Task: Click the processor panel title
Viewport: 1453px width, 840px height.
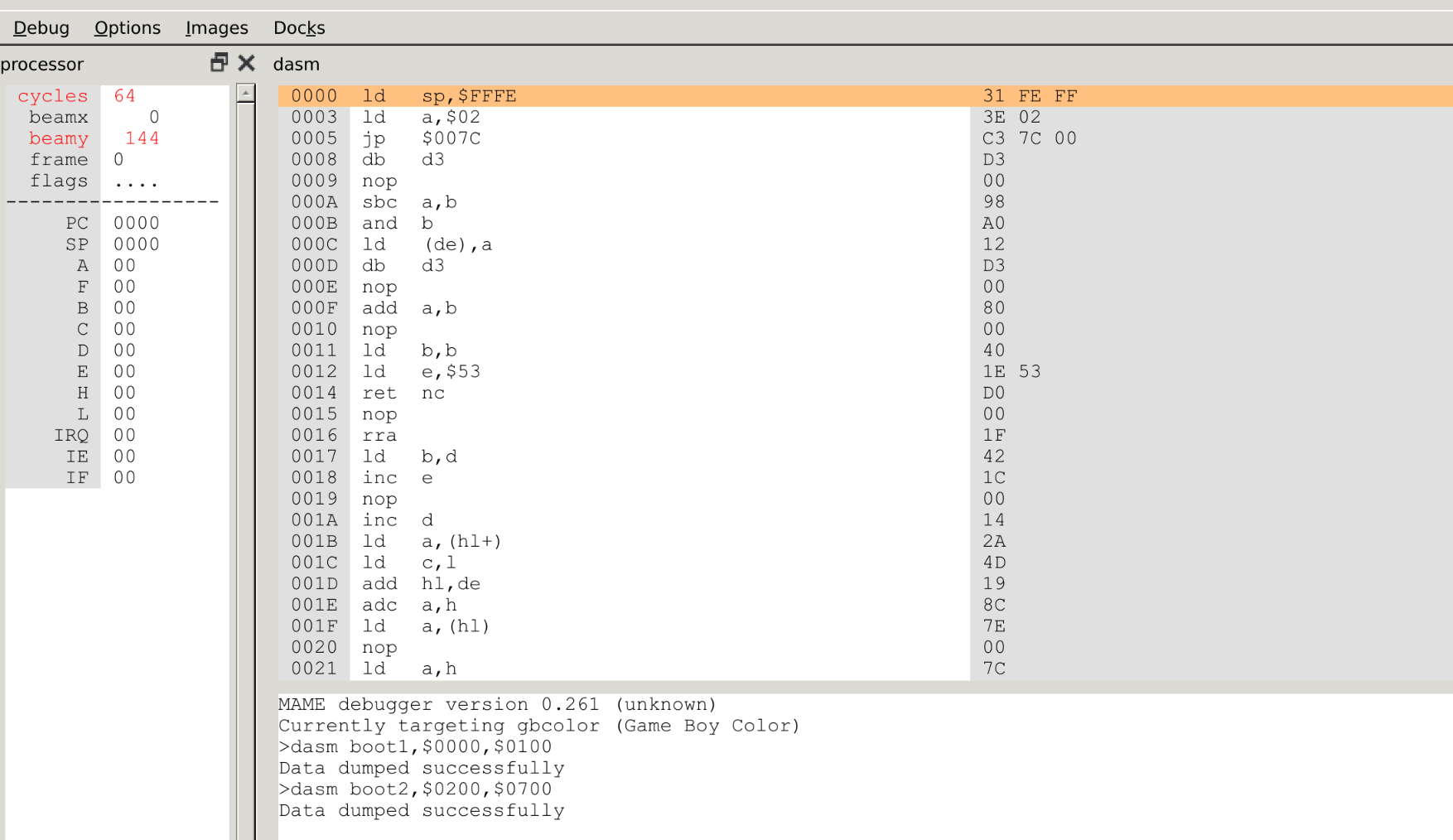Action: 42,64
